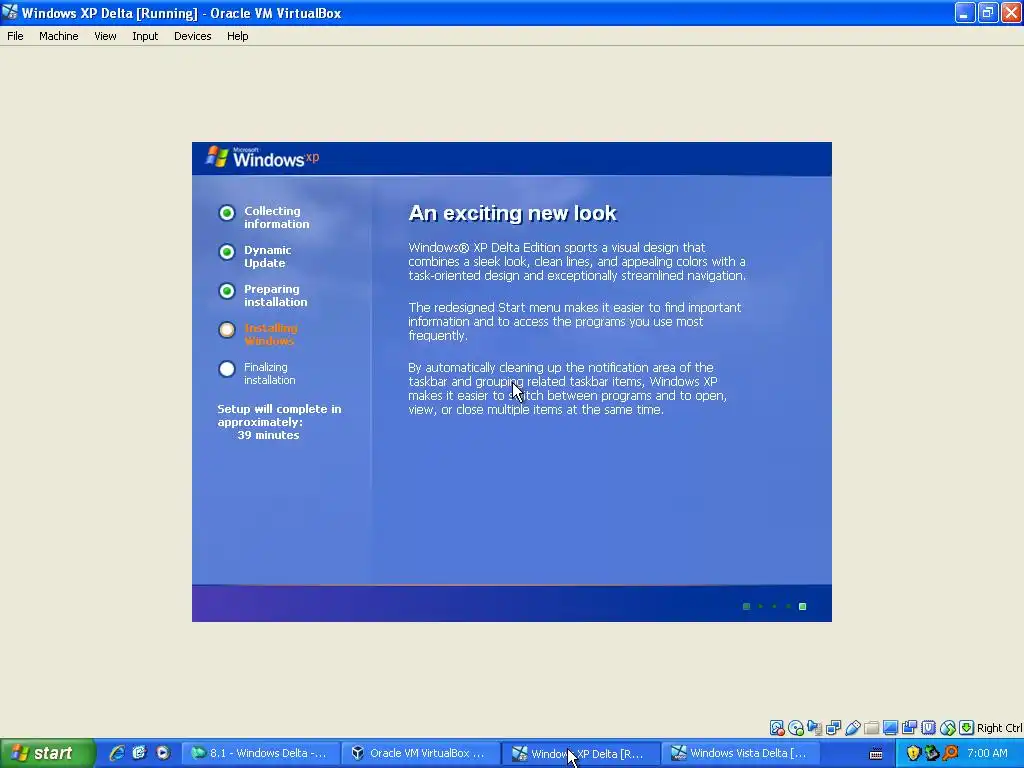Click the green-black tray icon
Viewport: 1024px width, 768px height.
click(x=932, y=753)
